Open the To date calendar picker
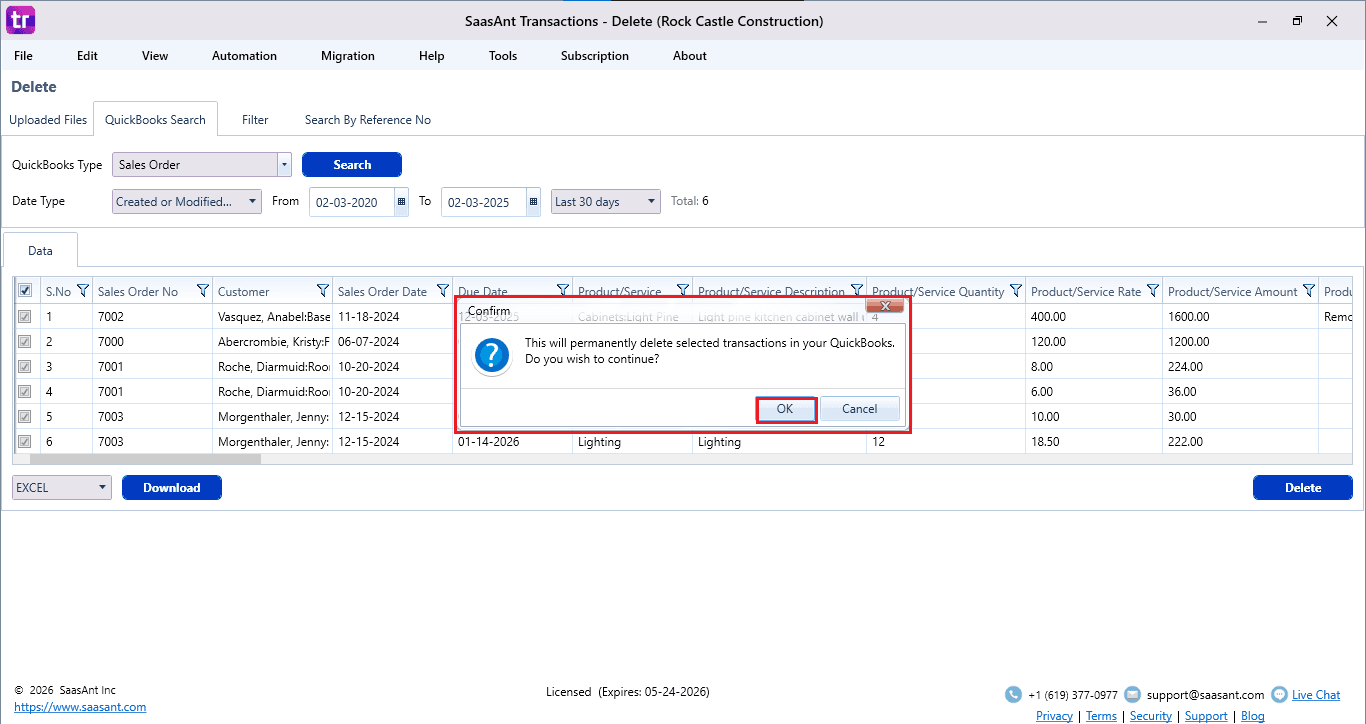This screenshot has height=724, width=1366. click(x=533, y=202)
